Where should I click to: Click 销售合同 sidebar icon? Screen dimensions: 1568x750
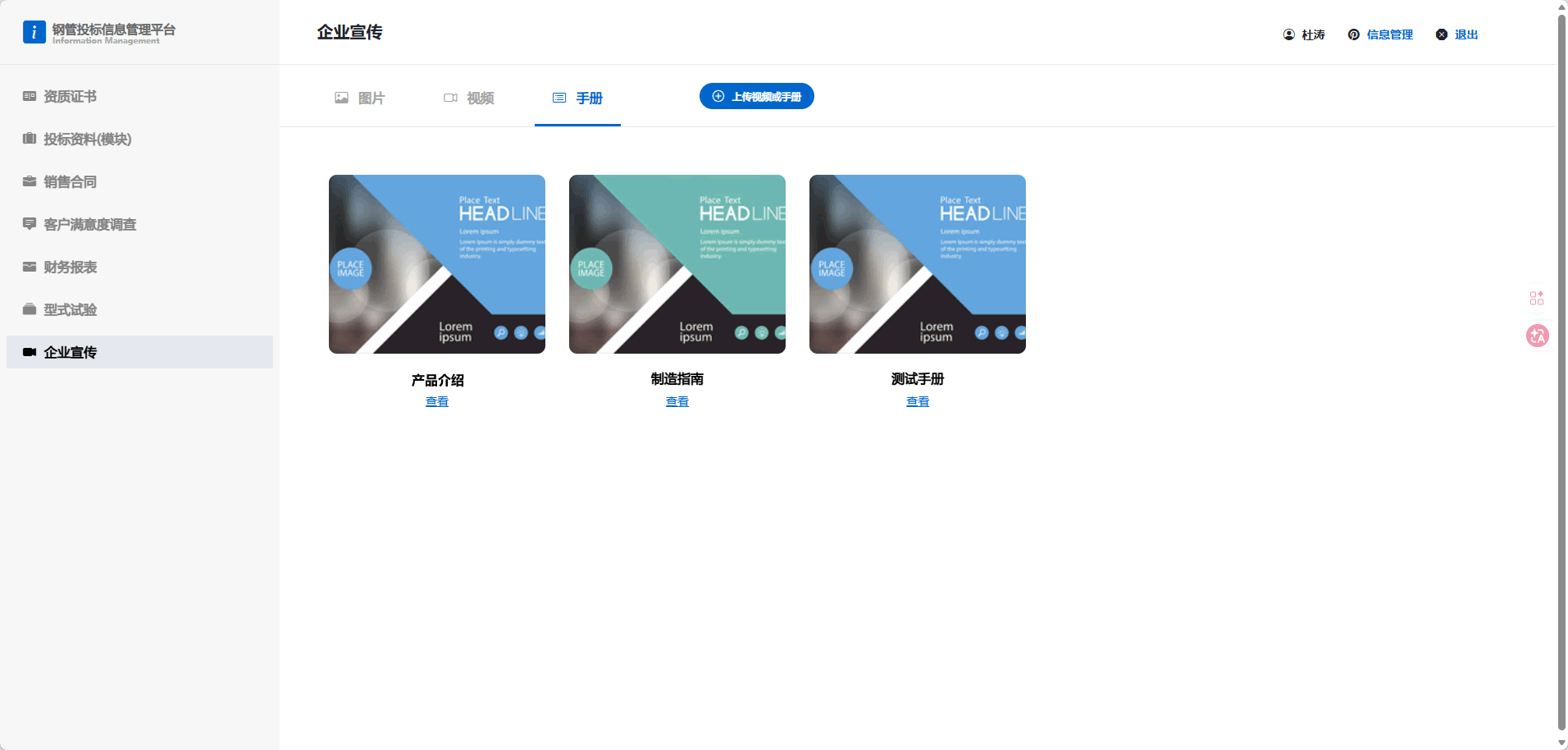(30, 181)
